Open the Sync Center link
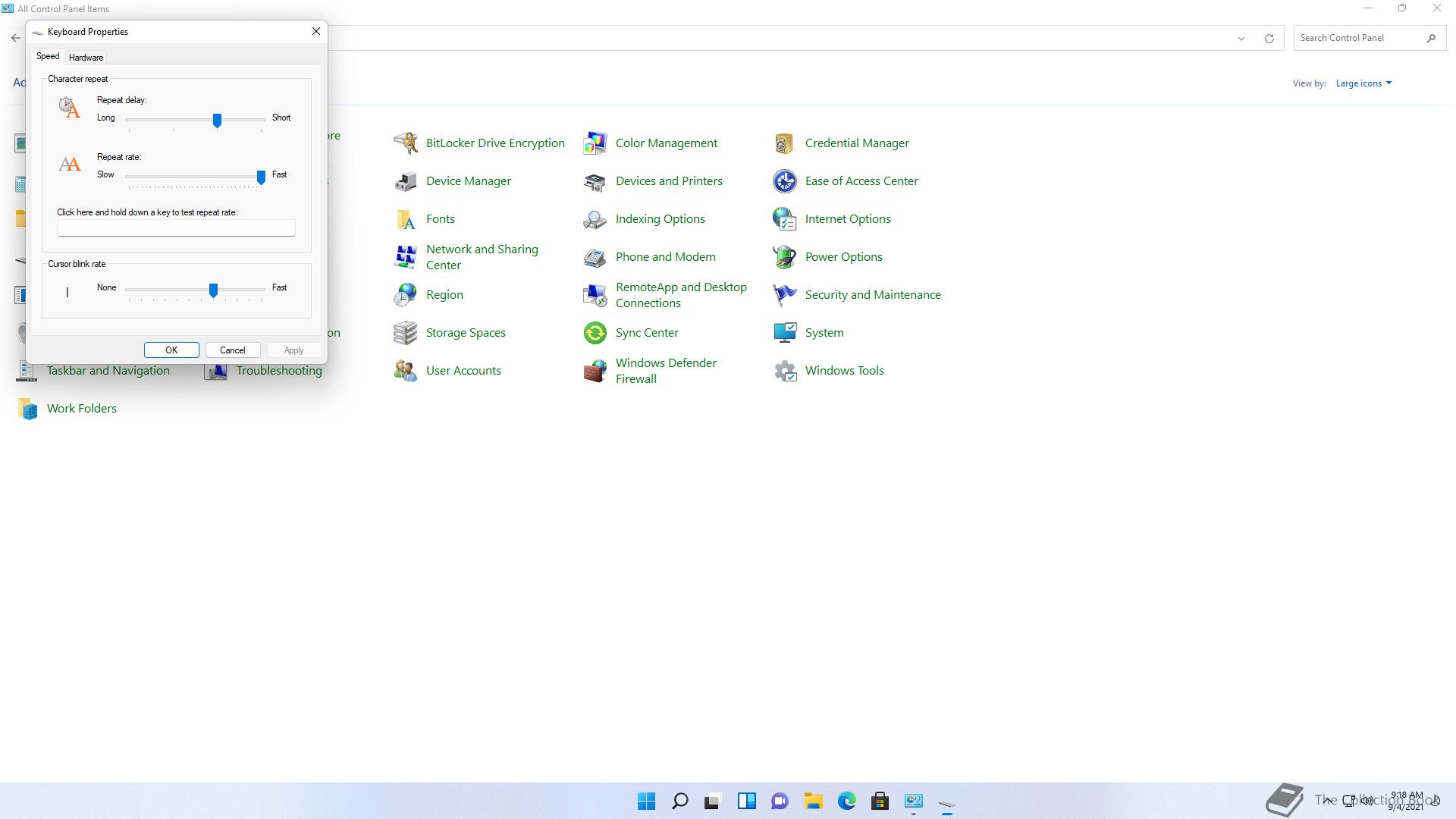Screen dimensions: 1456x819 [x=647, y=332]
